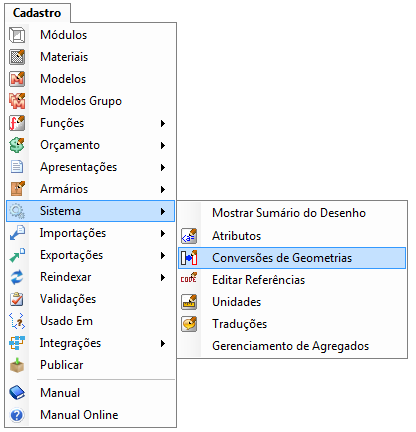Click the Publicar box icon
This screenshot has width=416, height=432.
tap(17, 365)
